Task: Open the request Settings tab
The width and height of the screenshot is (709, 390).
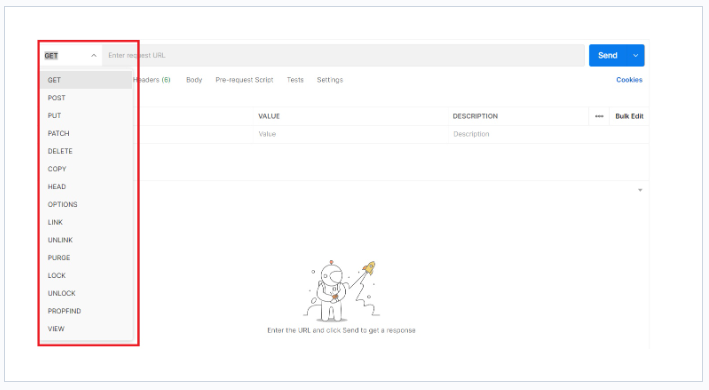Action: pos(330,80)
